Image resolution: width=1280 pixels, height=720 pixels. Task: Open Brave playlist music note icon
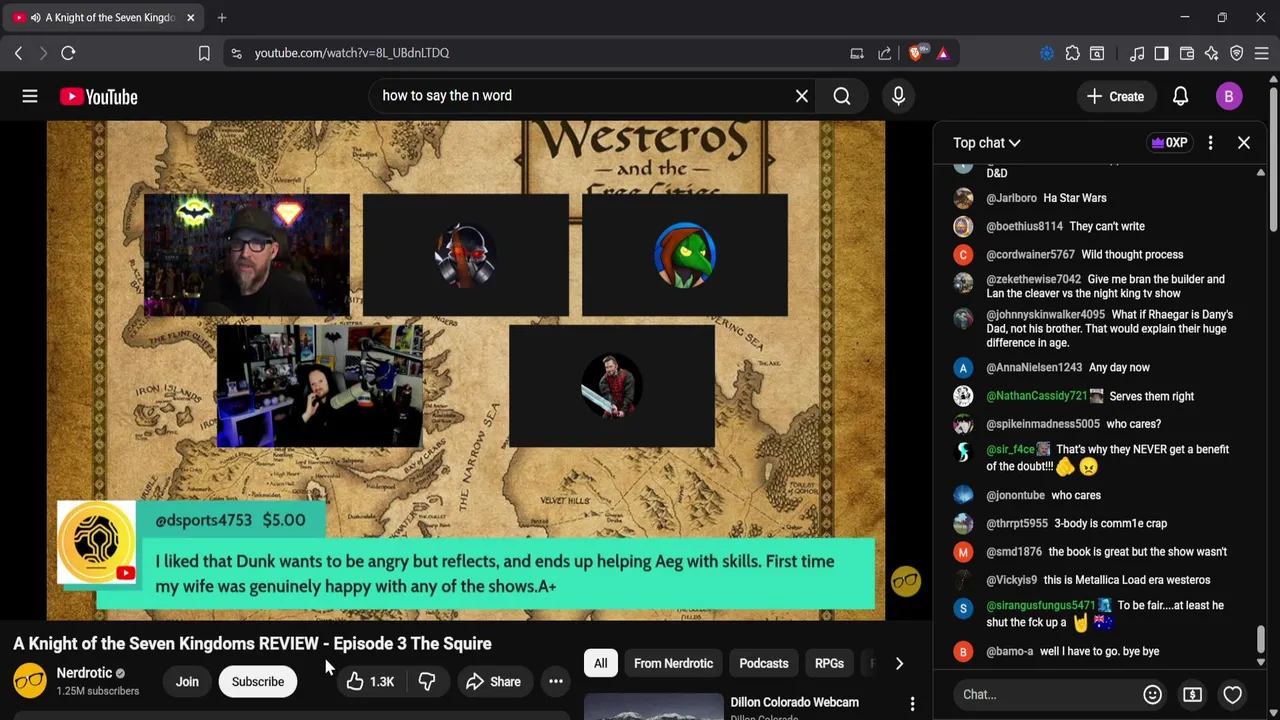(x=1137, y=53)
